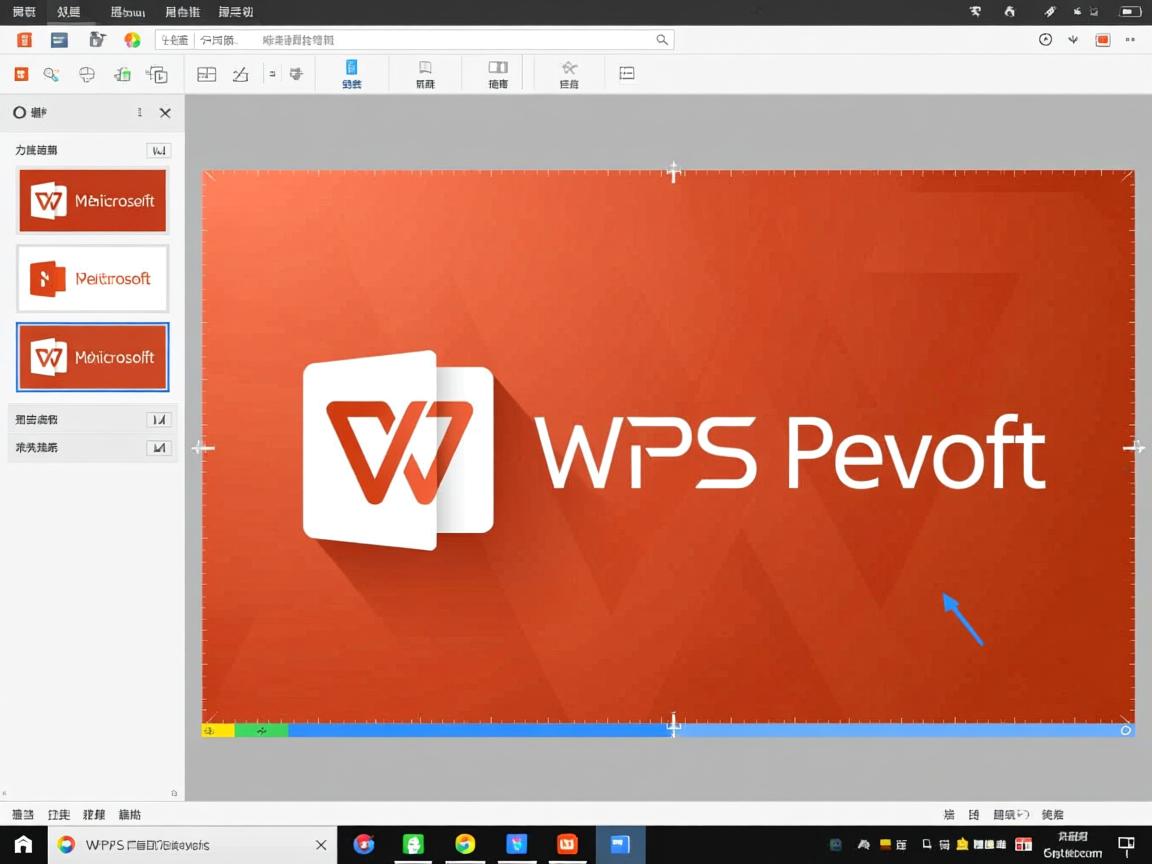The image size is (1152, 864).
Task: Click the magnifier search tool icon
Action: 52,74
